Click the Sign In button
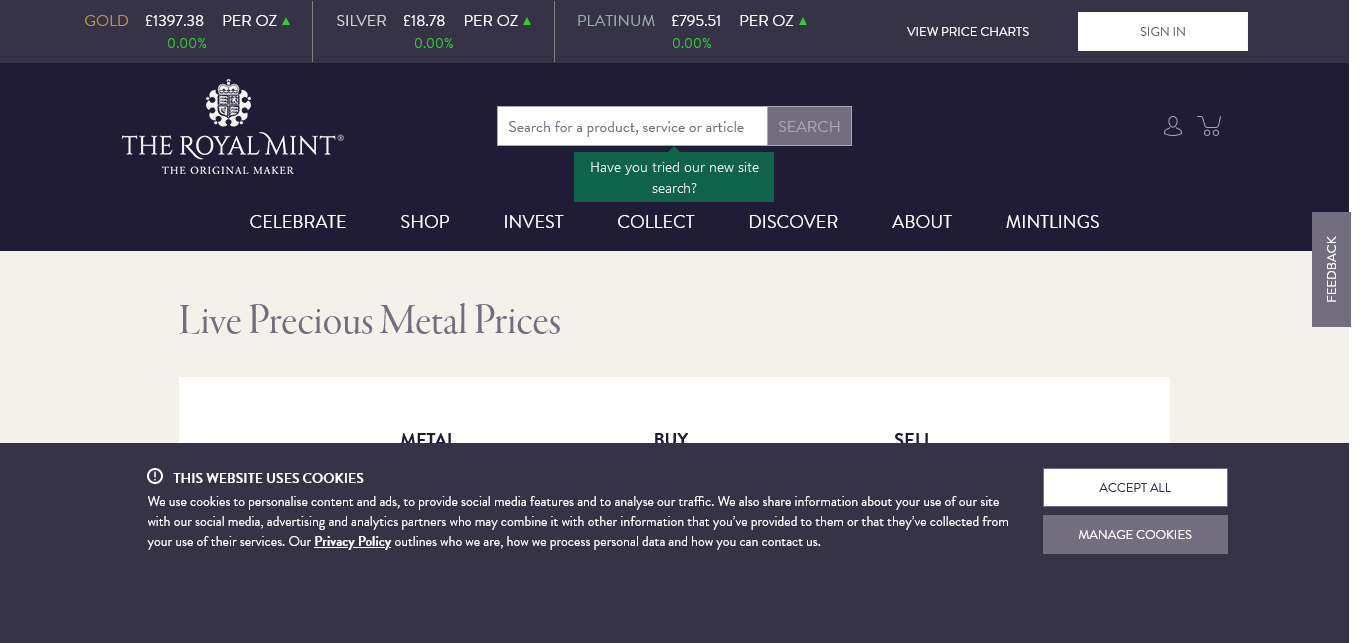Screen dimensions: 1366x643 (1162, 31)
